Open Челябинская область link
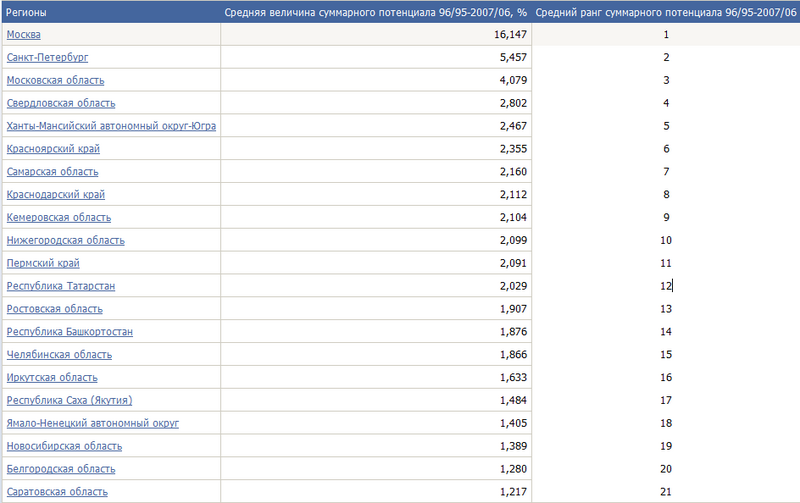The image size is (800, 503). click(x=59, y=355)
